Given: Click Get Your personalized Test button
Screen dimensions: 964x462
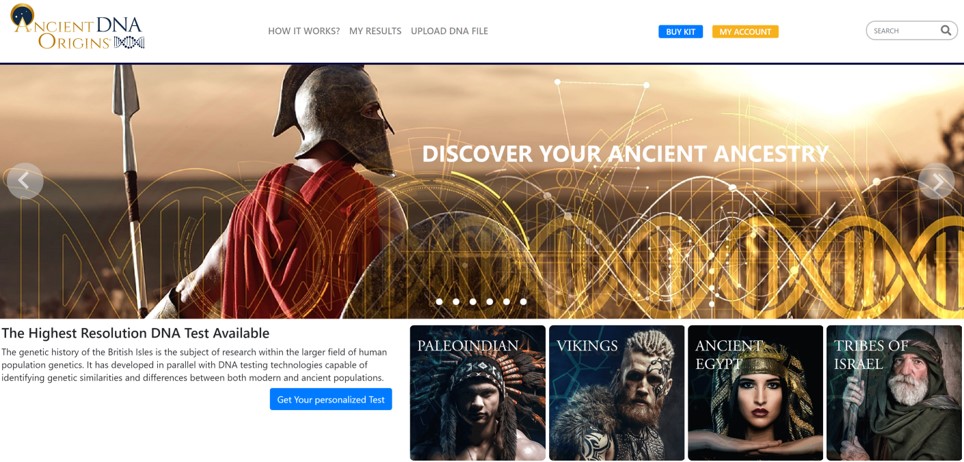Looking at the screenshot, I should pyautogui.click(x=331, y=399).
